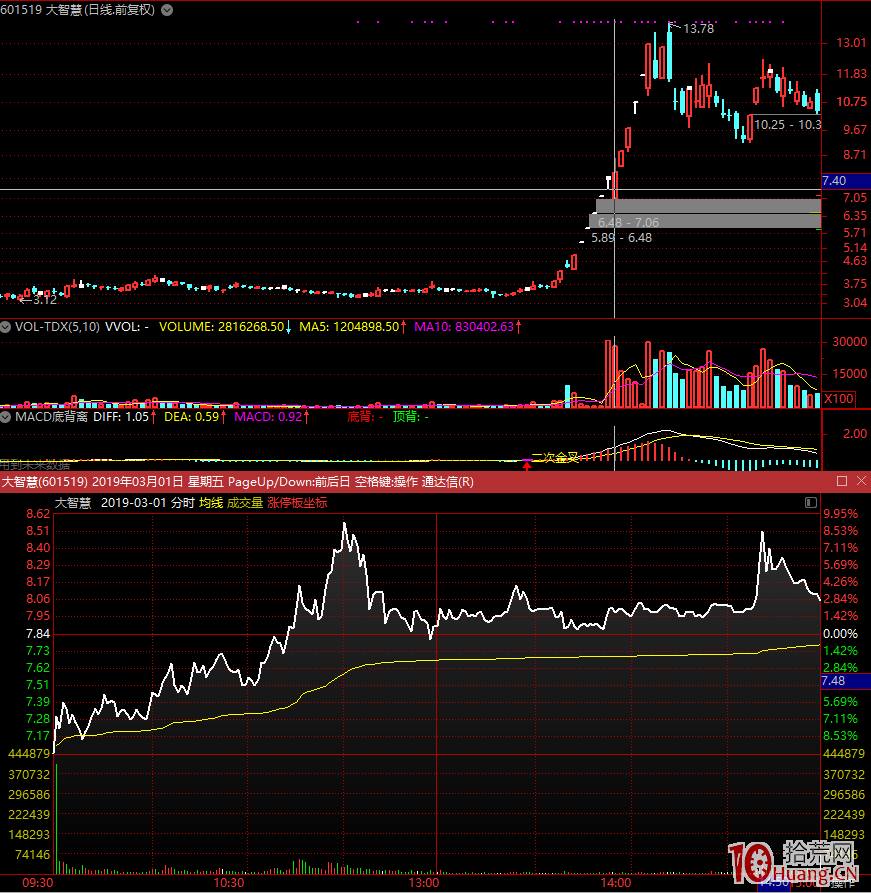This screenshot has width=871, height=893.
Task: Click the DIFF: 1.05 value
Action: tap(121, 417)
